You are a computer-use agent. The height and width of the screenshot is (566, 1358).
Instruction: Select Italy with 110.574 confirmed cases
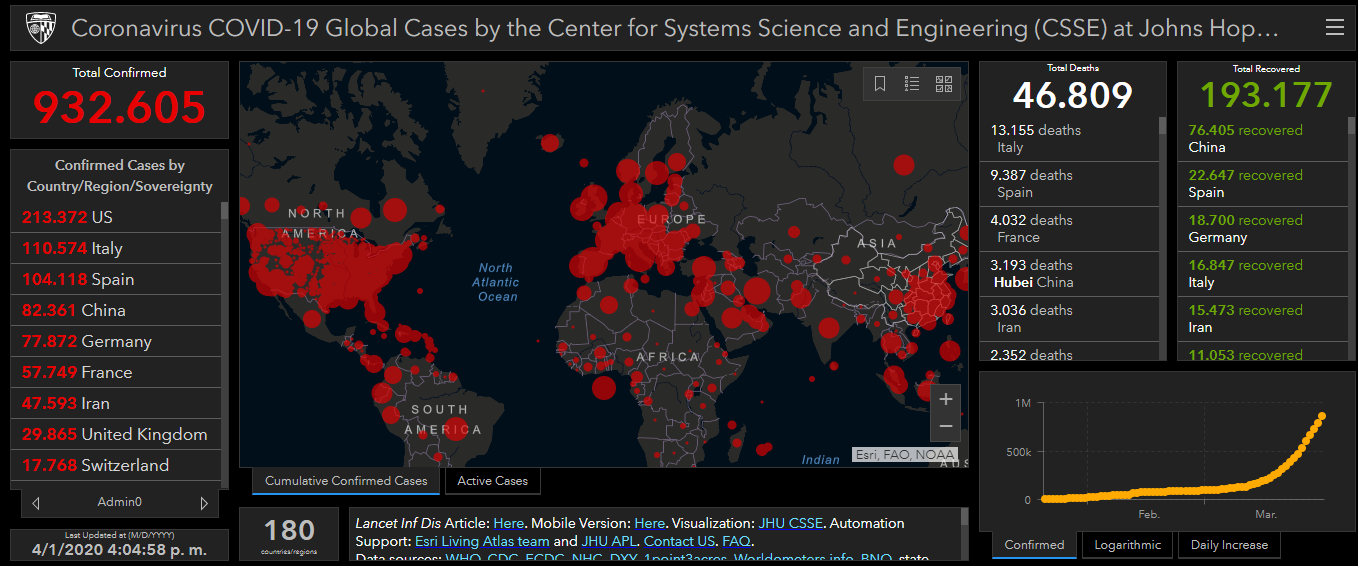[116, 248]
